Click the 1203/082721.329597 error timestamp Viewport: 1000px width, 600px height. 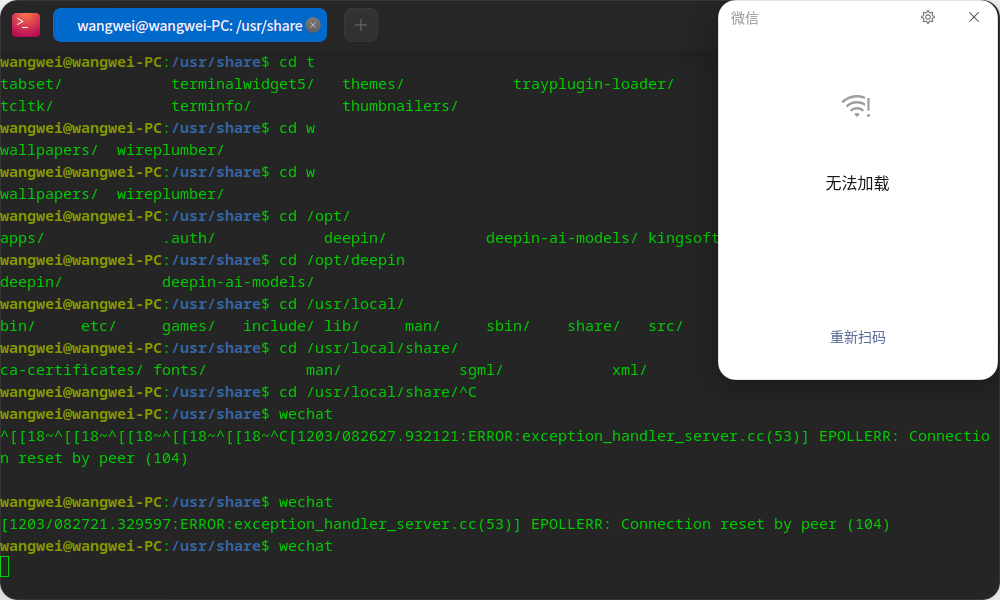90,524
